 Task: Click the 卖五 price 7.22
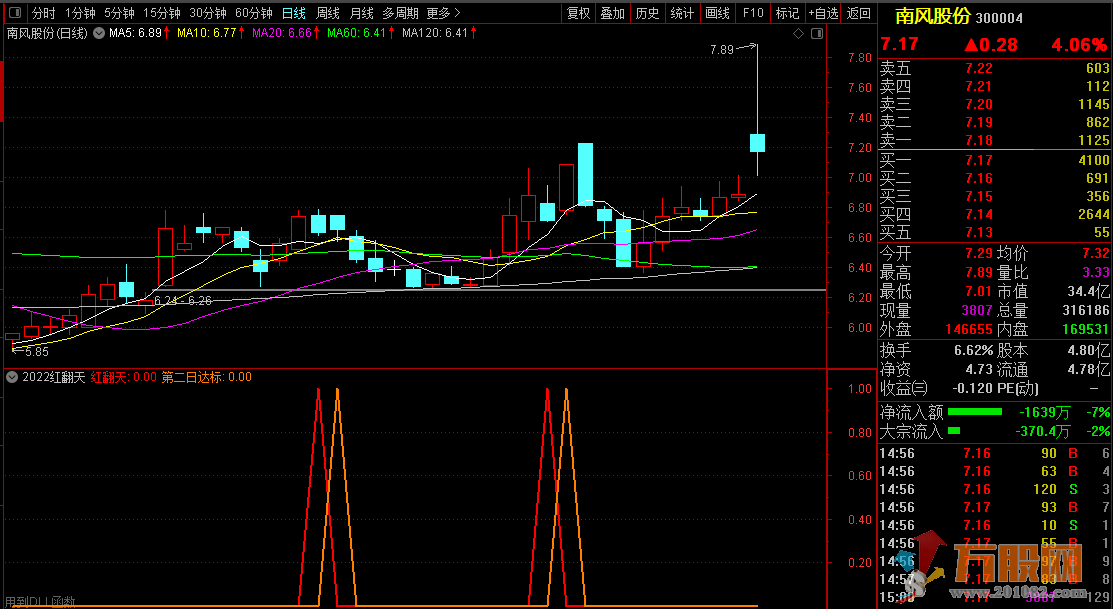[x=979, y=68]
